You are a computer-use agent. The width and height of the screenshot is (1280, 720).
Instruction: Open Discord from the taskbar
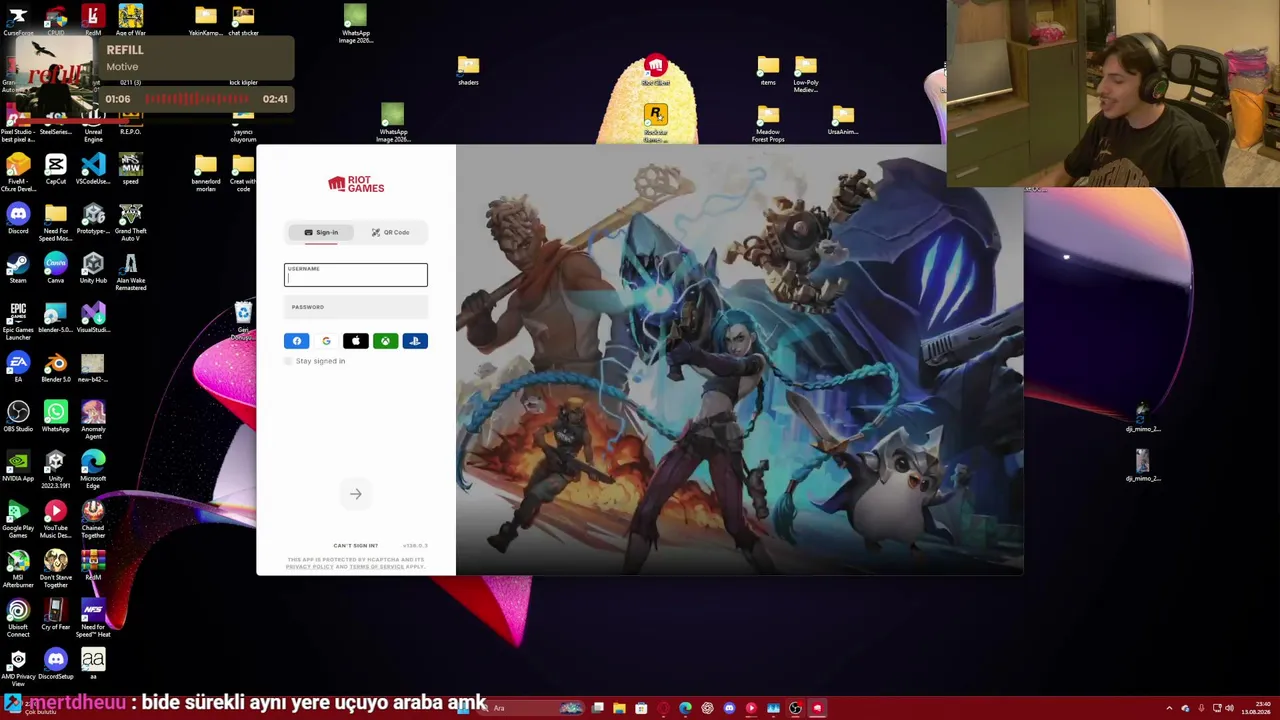729,708
